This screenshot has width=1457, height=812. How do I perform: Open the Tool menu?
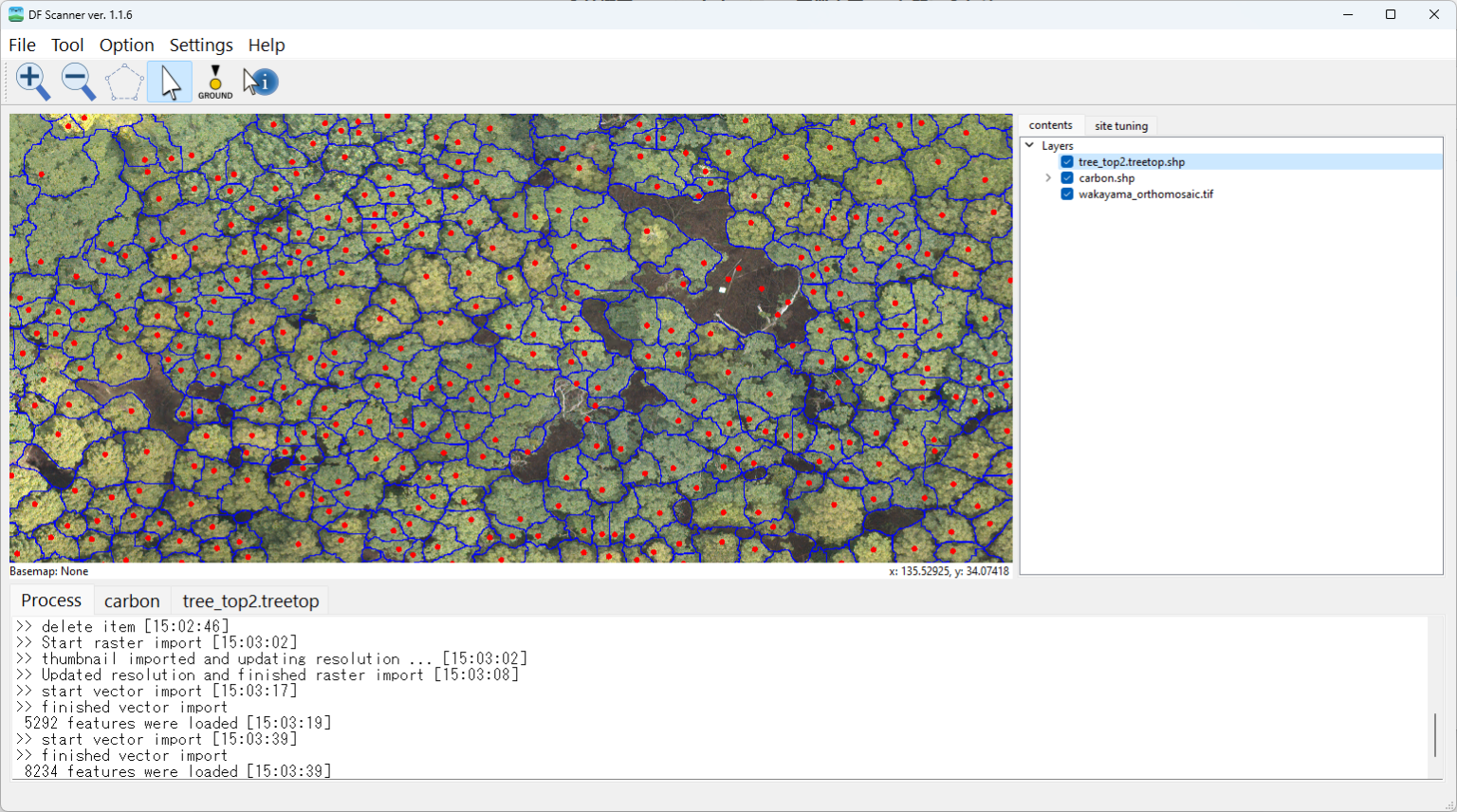(66, 45)
